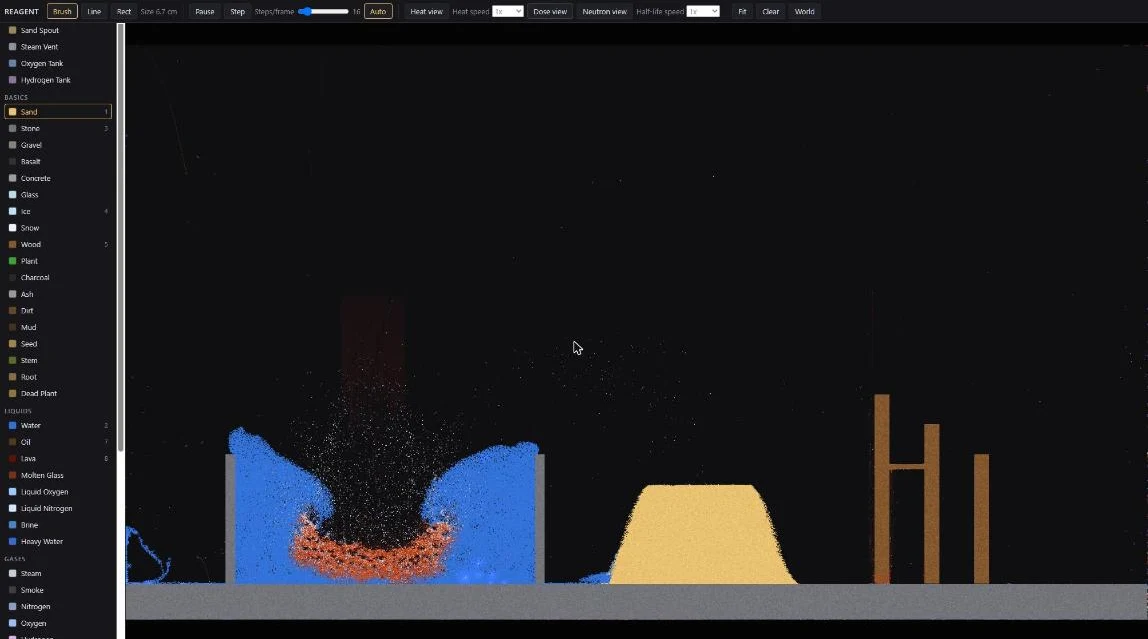The image size is (1148, 639).
Task: Open the Heat speed dropdown
Action: 507,12
